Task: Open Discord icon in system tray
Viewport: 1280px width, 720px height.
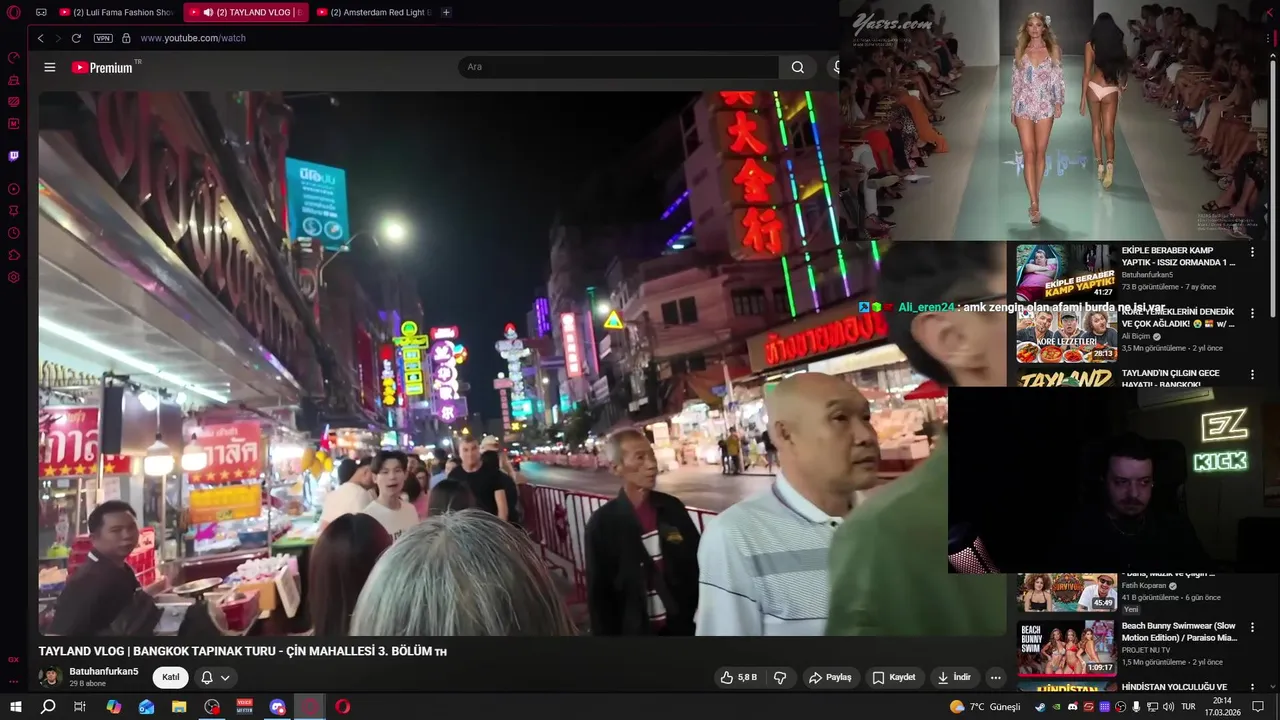Action: pos(1072,707)
